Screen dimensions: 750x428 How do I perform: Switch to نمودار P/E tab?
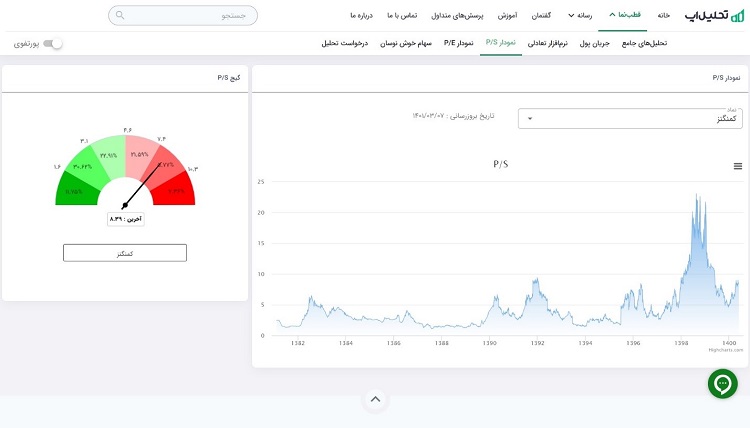coord(458,43)
